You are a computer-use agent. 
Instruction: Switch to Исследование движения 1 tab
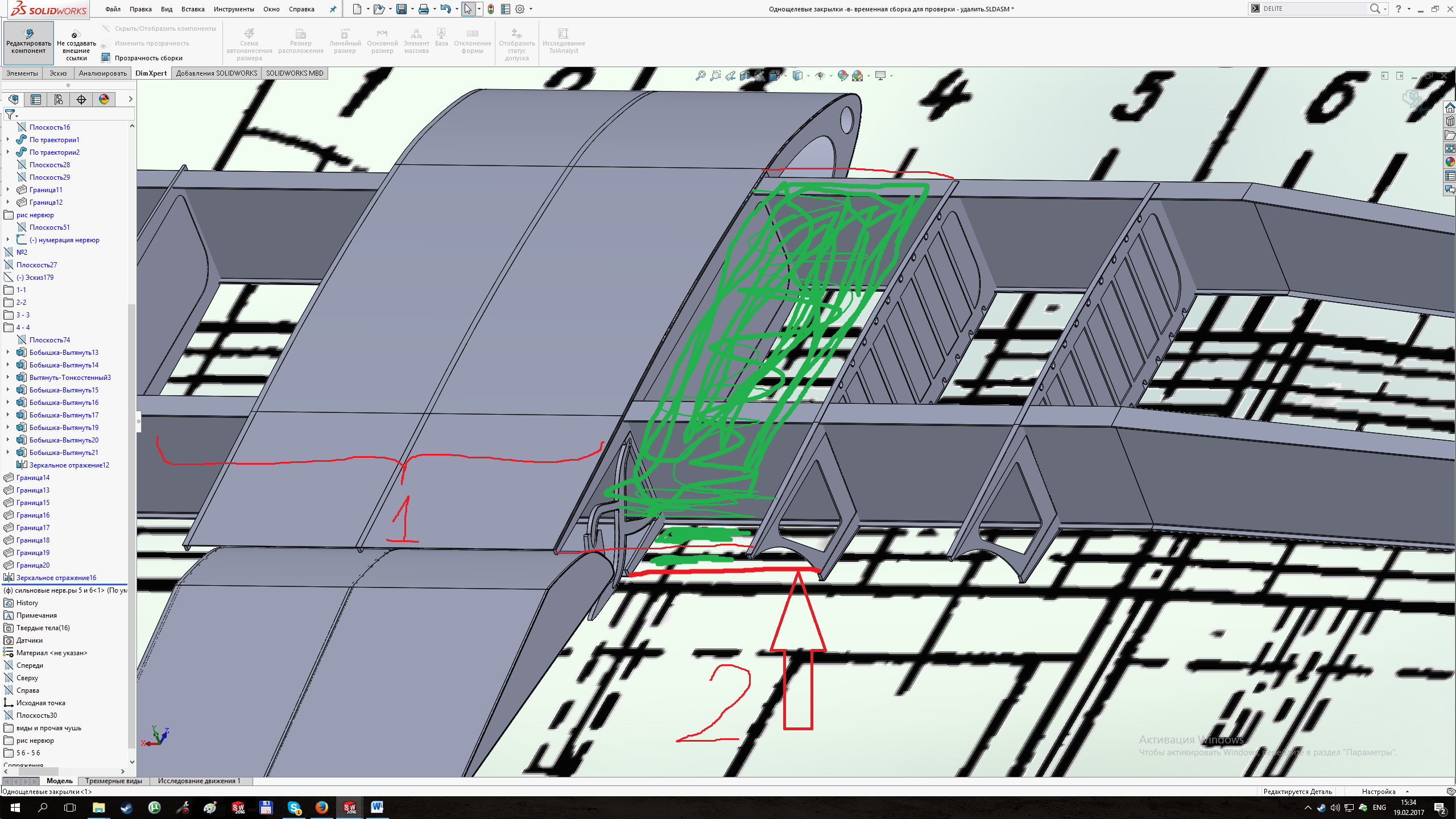click(199, 781)
